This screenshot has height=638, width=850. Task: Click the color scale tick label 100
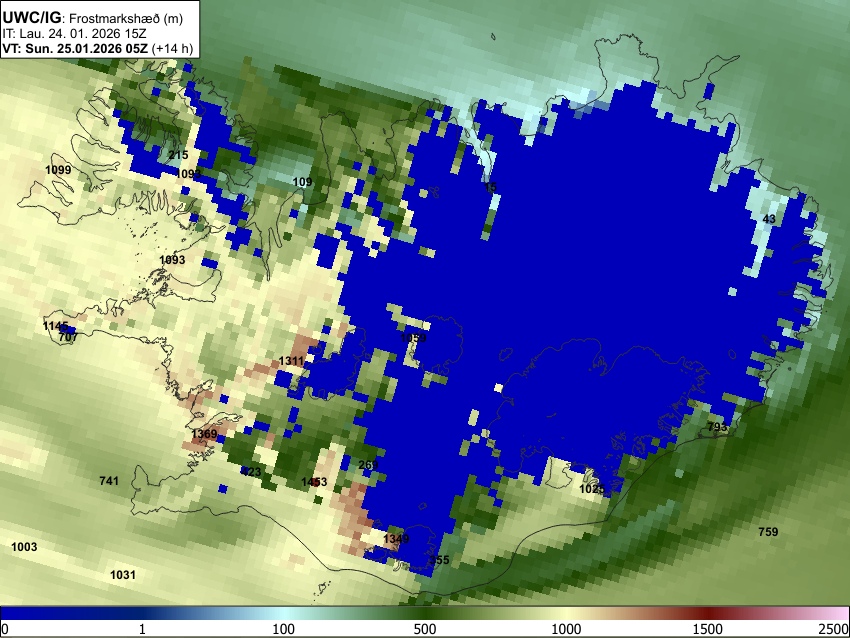(x=283, y=629)
